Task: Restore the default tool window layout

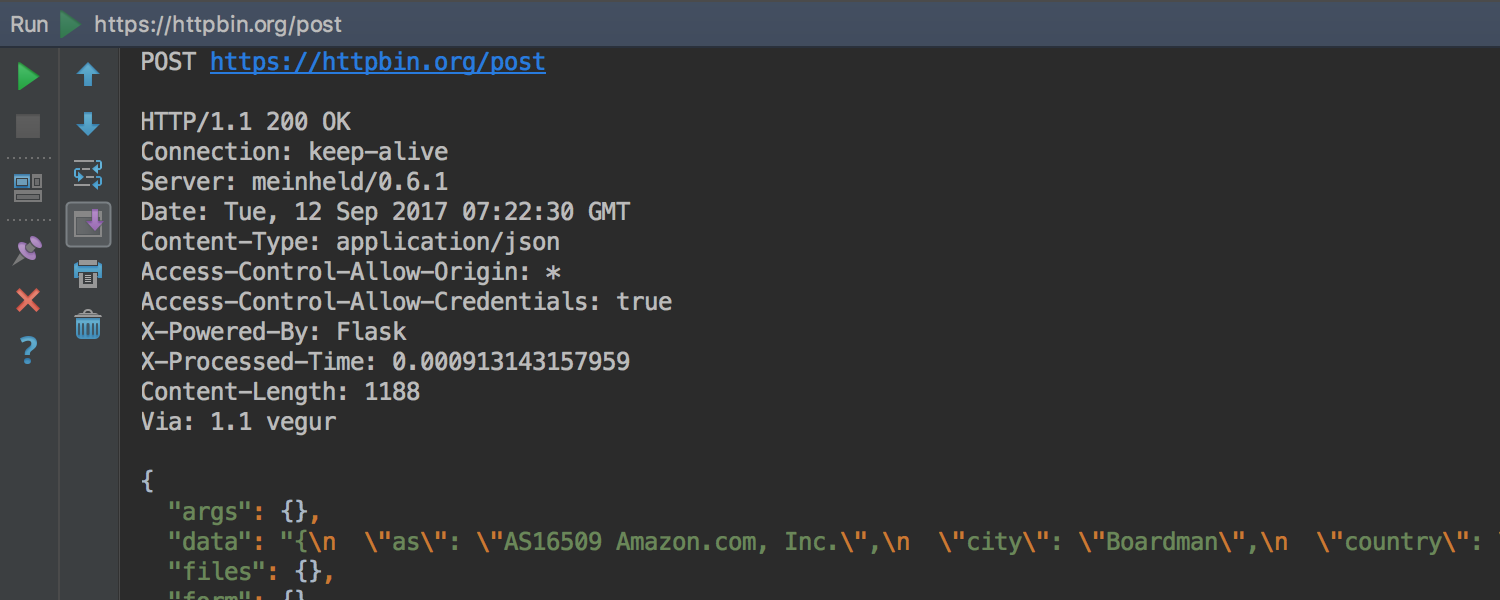Action: (28, 188)
